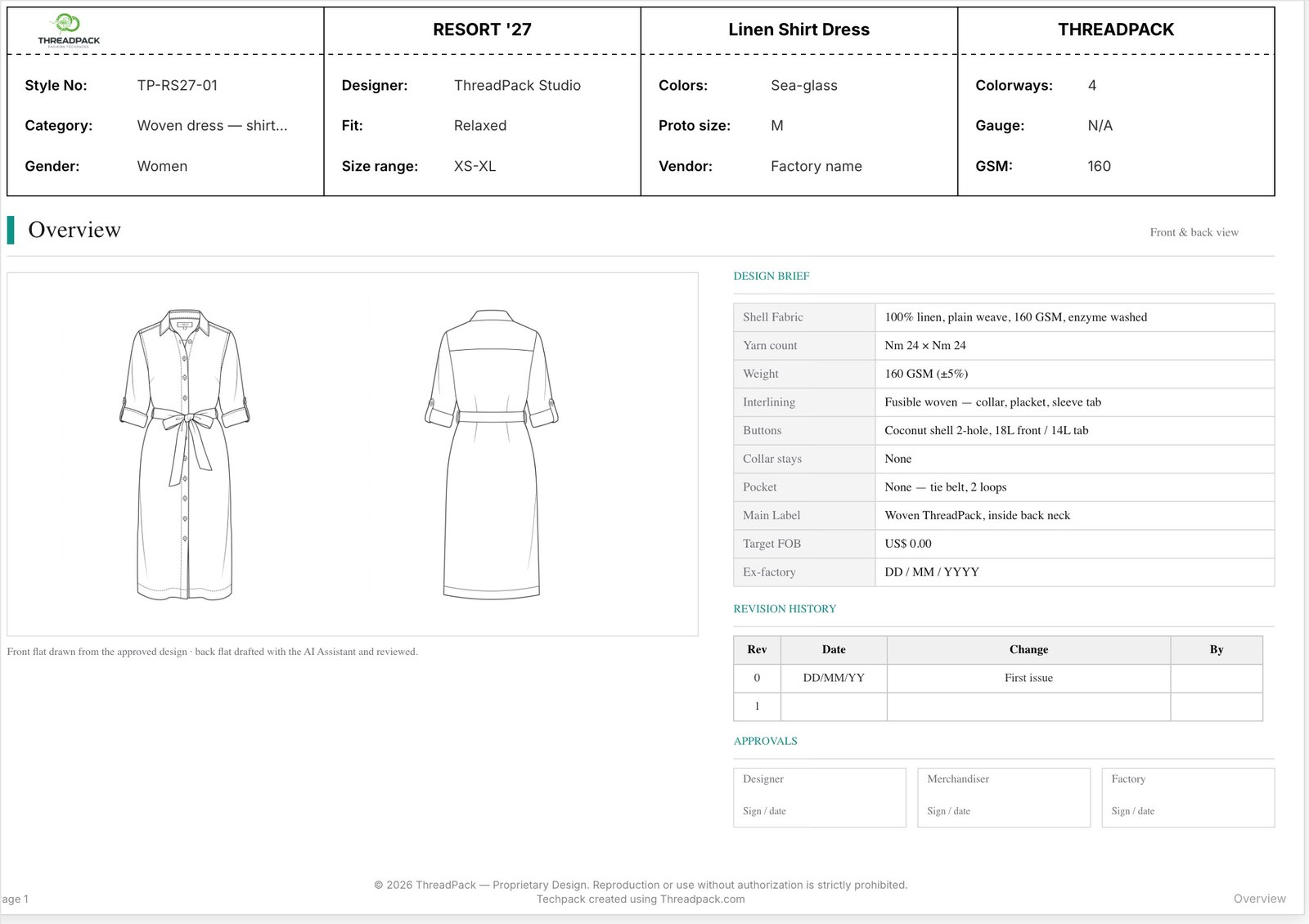The width and height of the screenshot is (1309, 924).
Task: Click the First issue change cell
Action: pos(1028,678)
